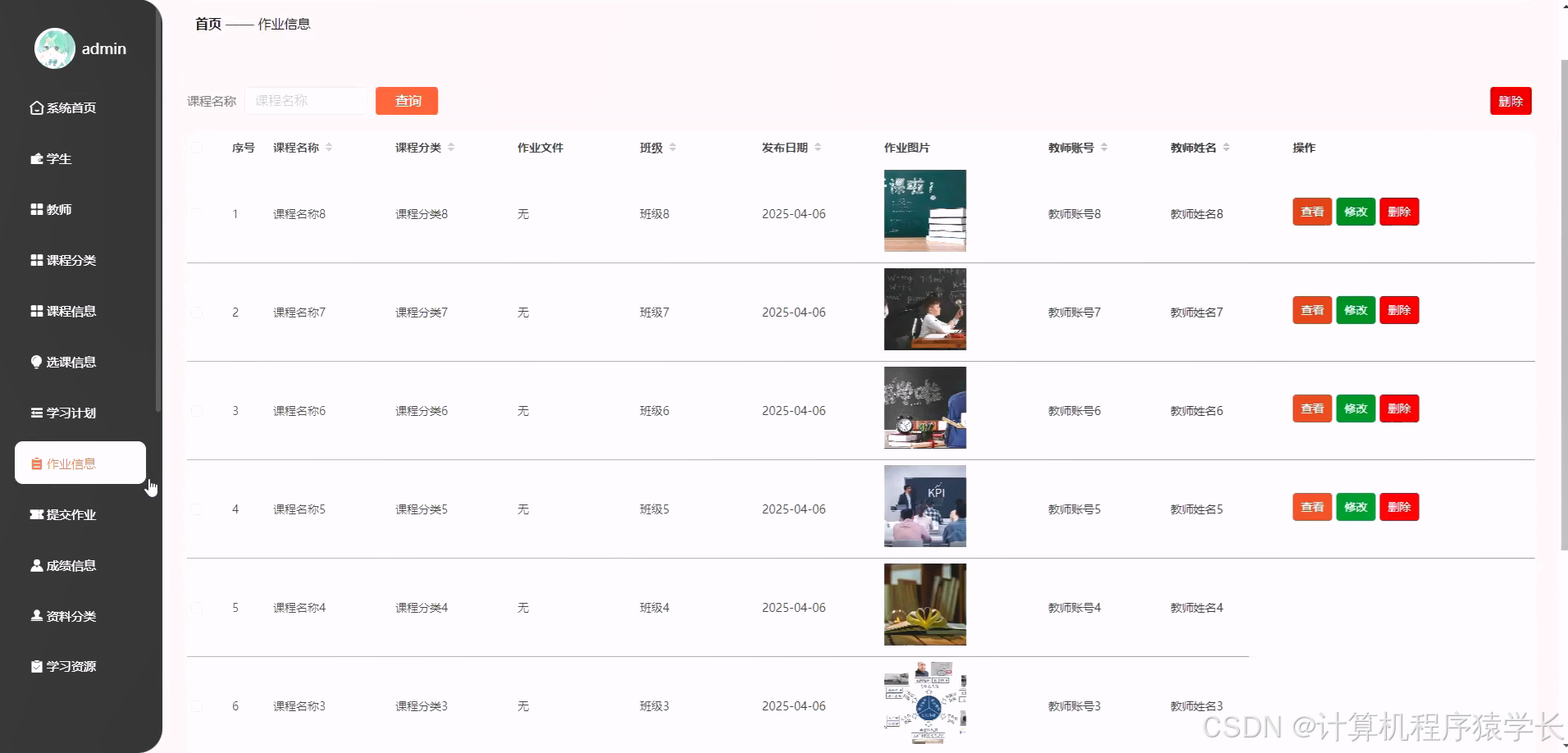Click 查看 for 课程名称5 row
The height and width of the screenshot is (753, 1568).
[x=1312, y=507]
